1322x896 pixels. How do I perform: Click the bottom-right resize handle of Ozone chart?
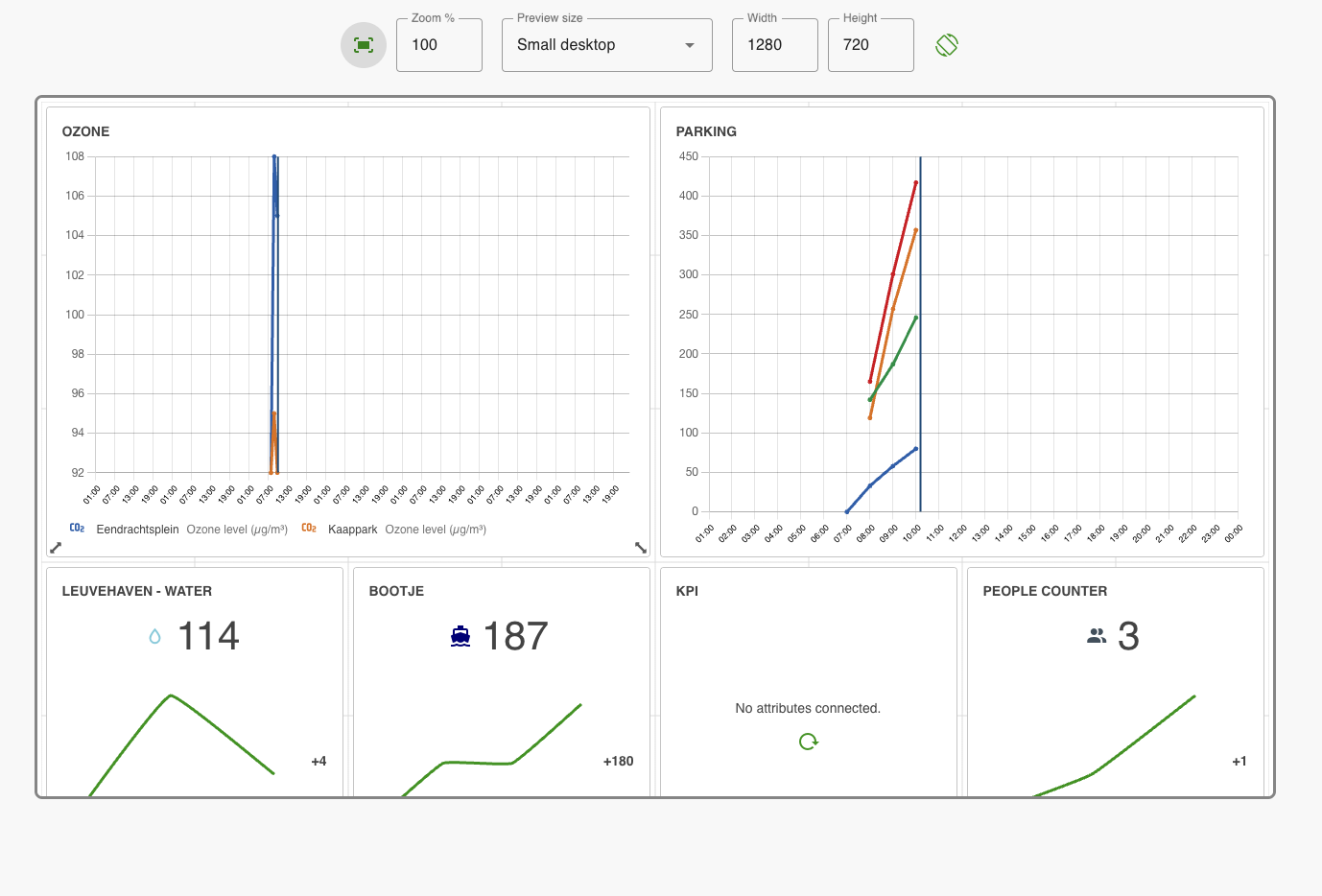point(640,548)
